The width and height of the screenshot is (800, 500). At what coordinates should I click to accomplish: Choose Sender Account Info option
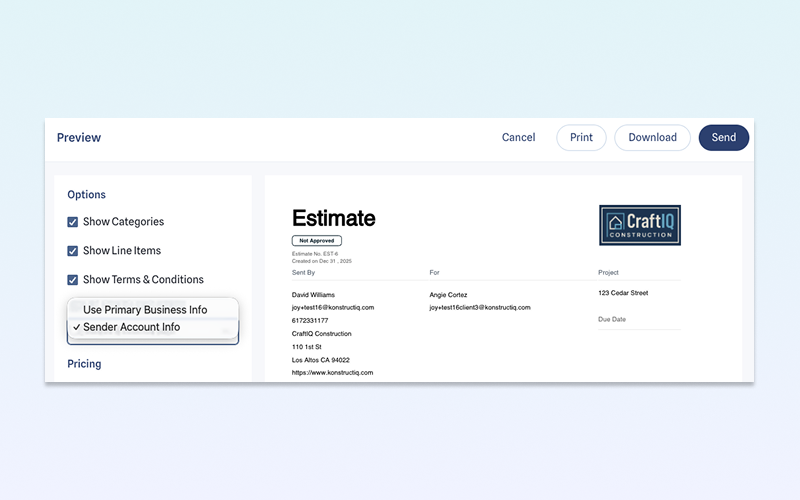(153, 327)
